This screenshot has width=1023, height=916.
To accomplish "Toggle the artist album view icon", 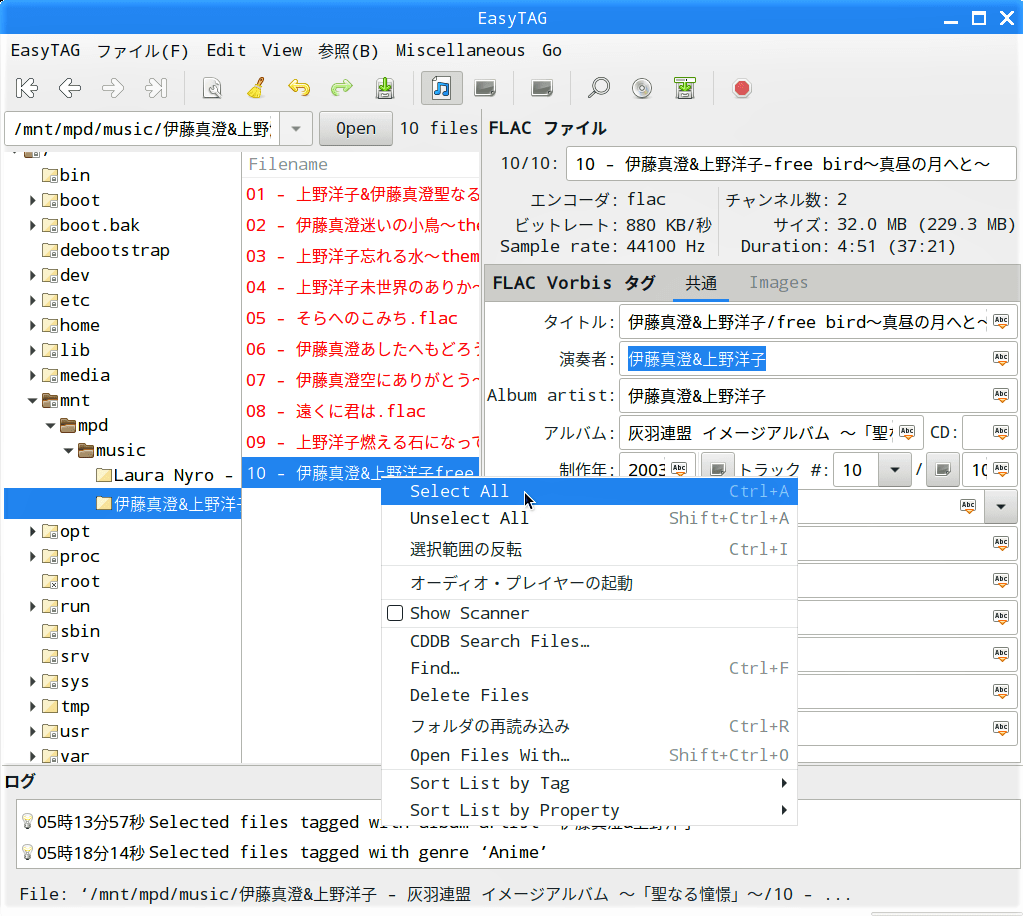I will (x=485, y=88).
